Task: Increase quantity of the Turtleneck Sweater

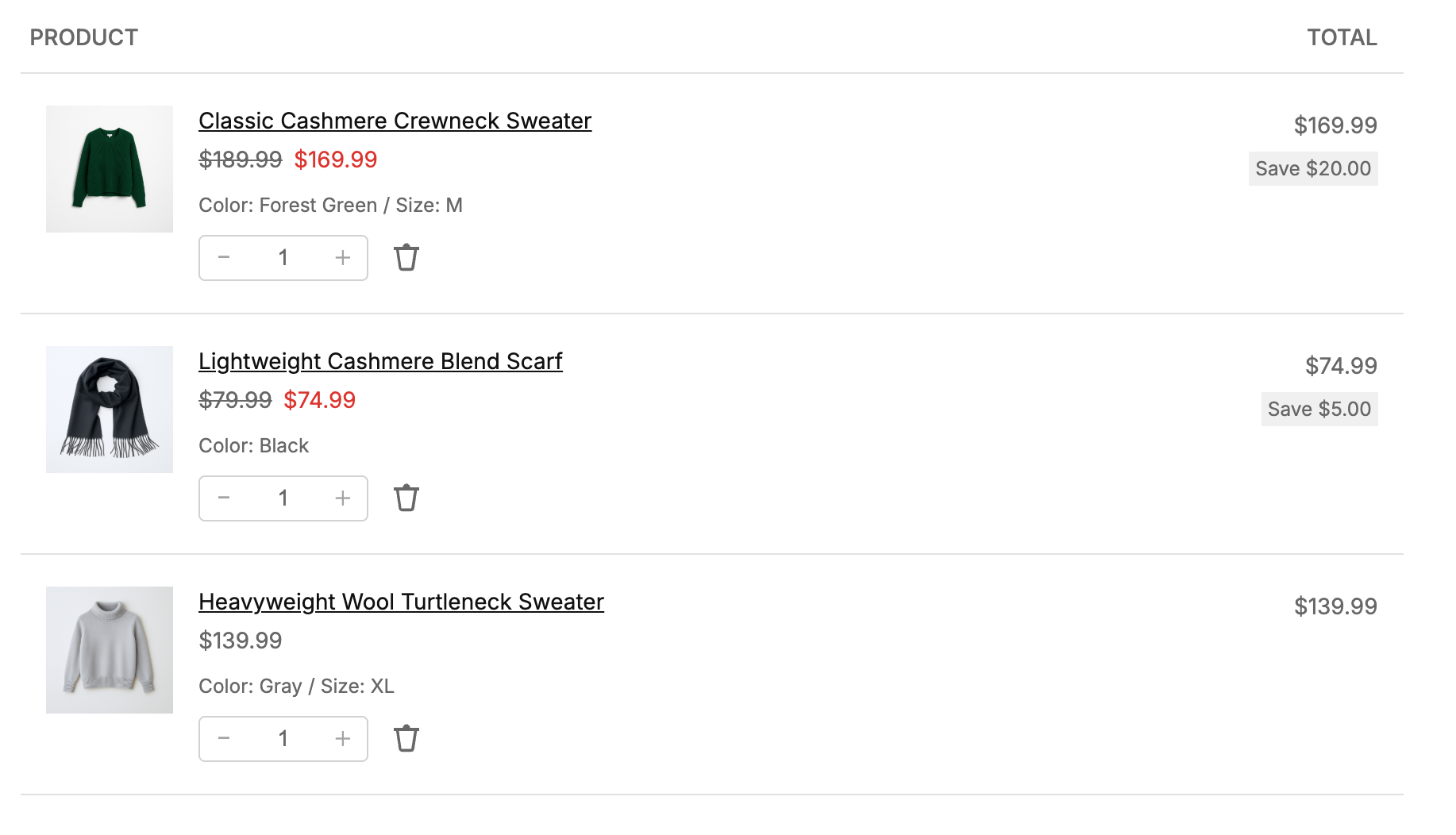Action: click(x=342, y=738)
